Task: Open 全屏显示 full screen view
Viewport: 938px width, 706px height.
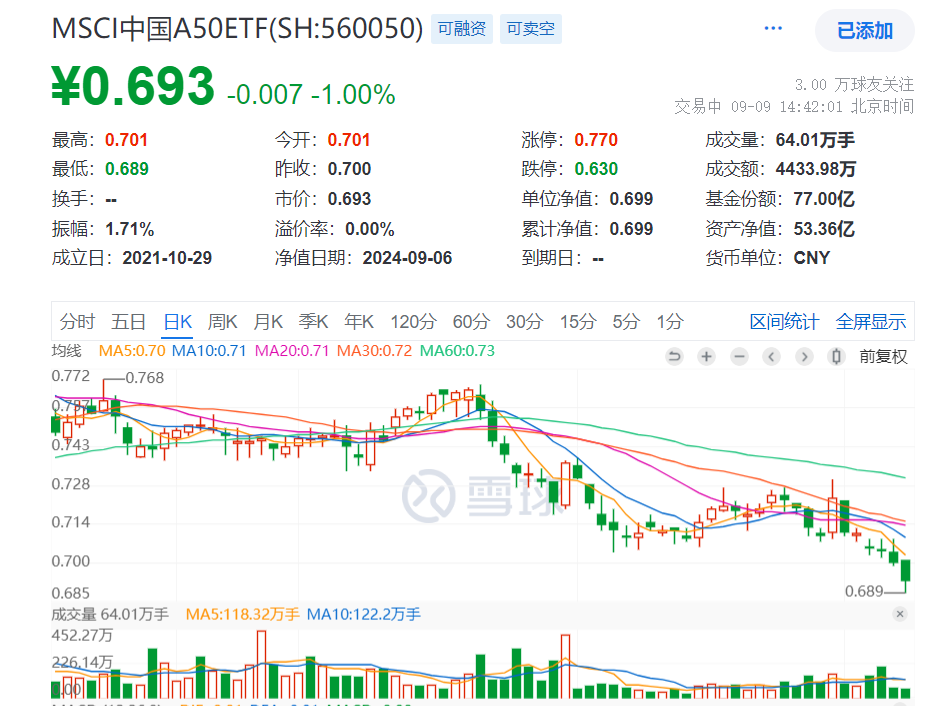Action: tap(868, 322)
